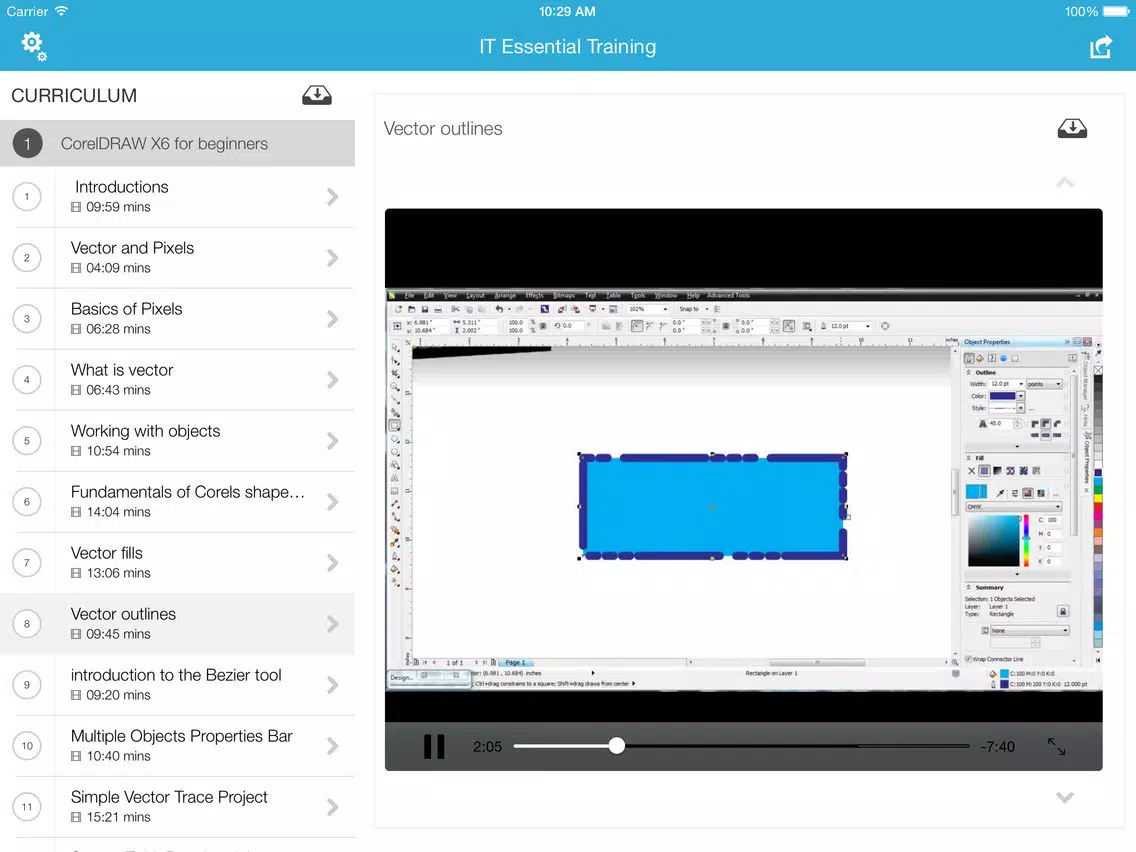Screen dimensions: 1136x852
Task: Tap the battery indicator in status bar
Action: [x=1116, y=11]
